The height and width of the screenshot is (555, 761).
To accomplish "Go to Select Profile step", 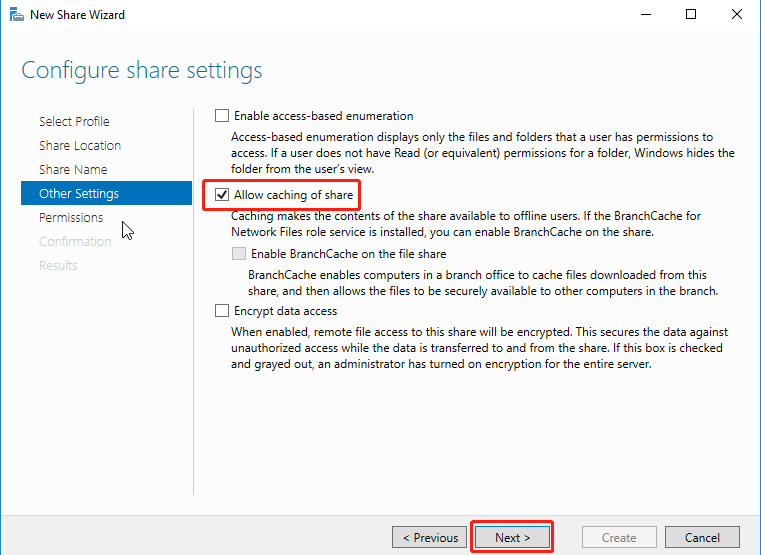I will (x=74, y=121).
